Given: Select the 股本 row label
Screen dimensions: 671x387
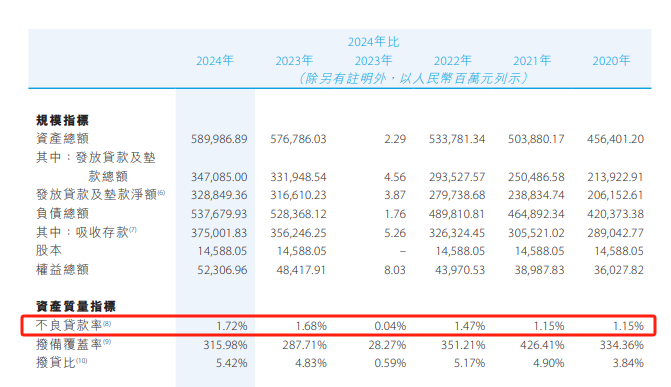Looking at the screenshot, I should (x=49, y=250).
